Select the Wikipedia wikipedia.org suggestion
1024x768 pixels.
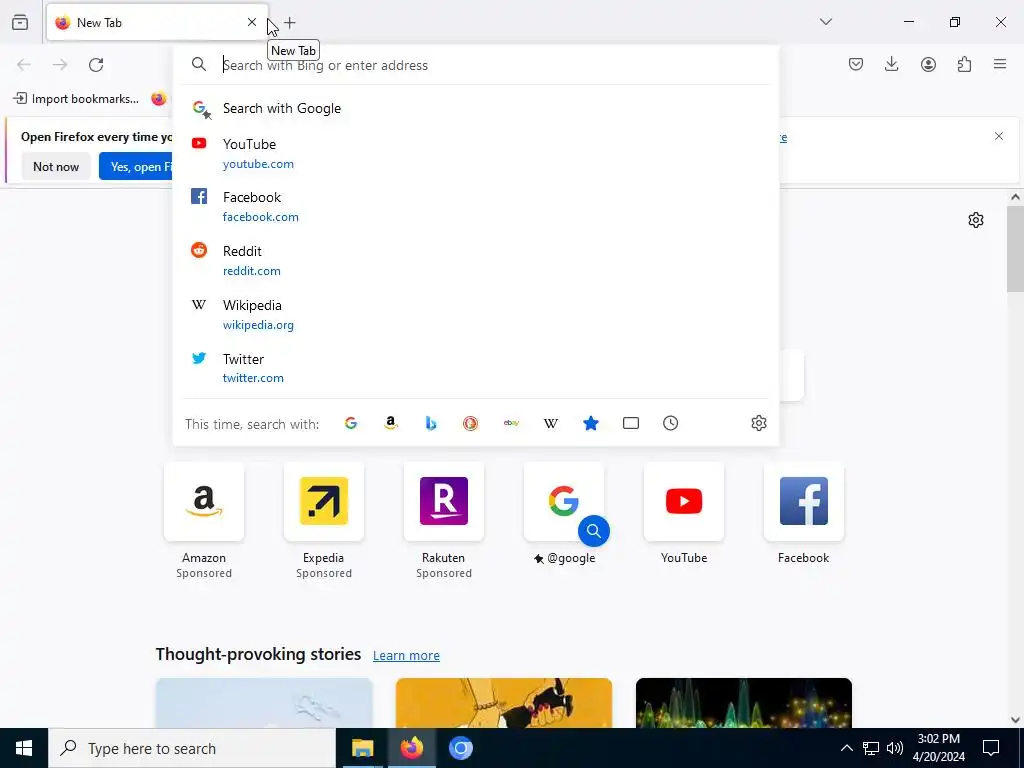pyautogui.click(x=477, y=315)
